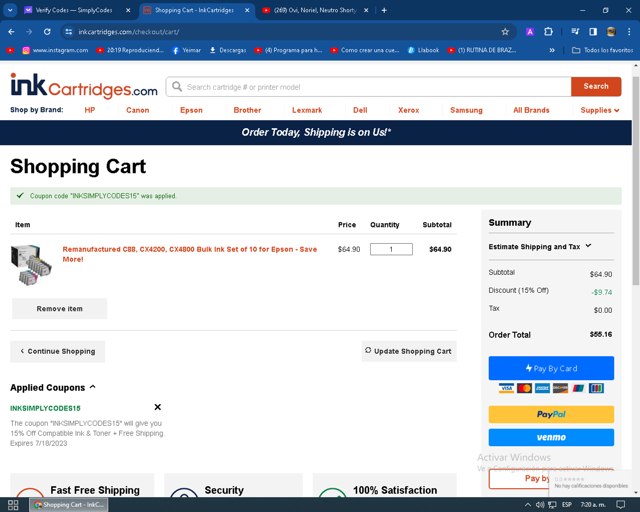
Task: Go forward in browser history
Action: click(29, 32)
